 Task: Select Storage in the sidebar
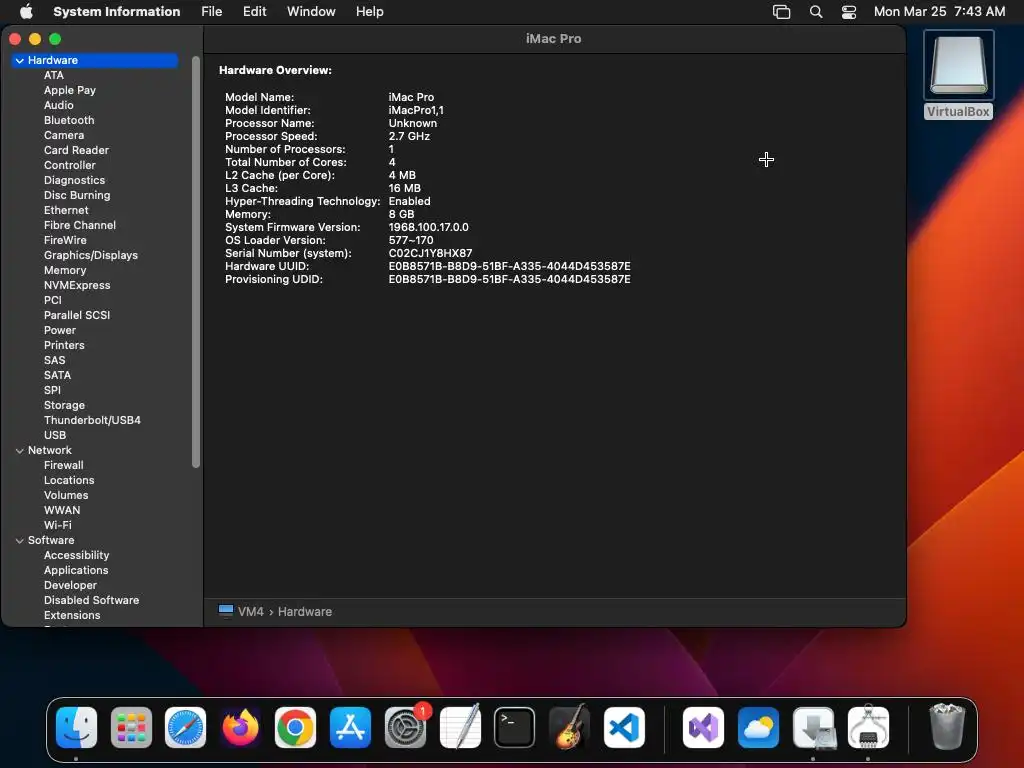[x=64, y=406]
